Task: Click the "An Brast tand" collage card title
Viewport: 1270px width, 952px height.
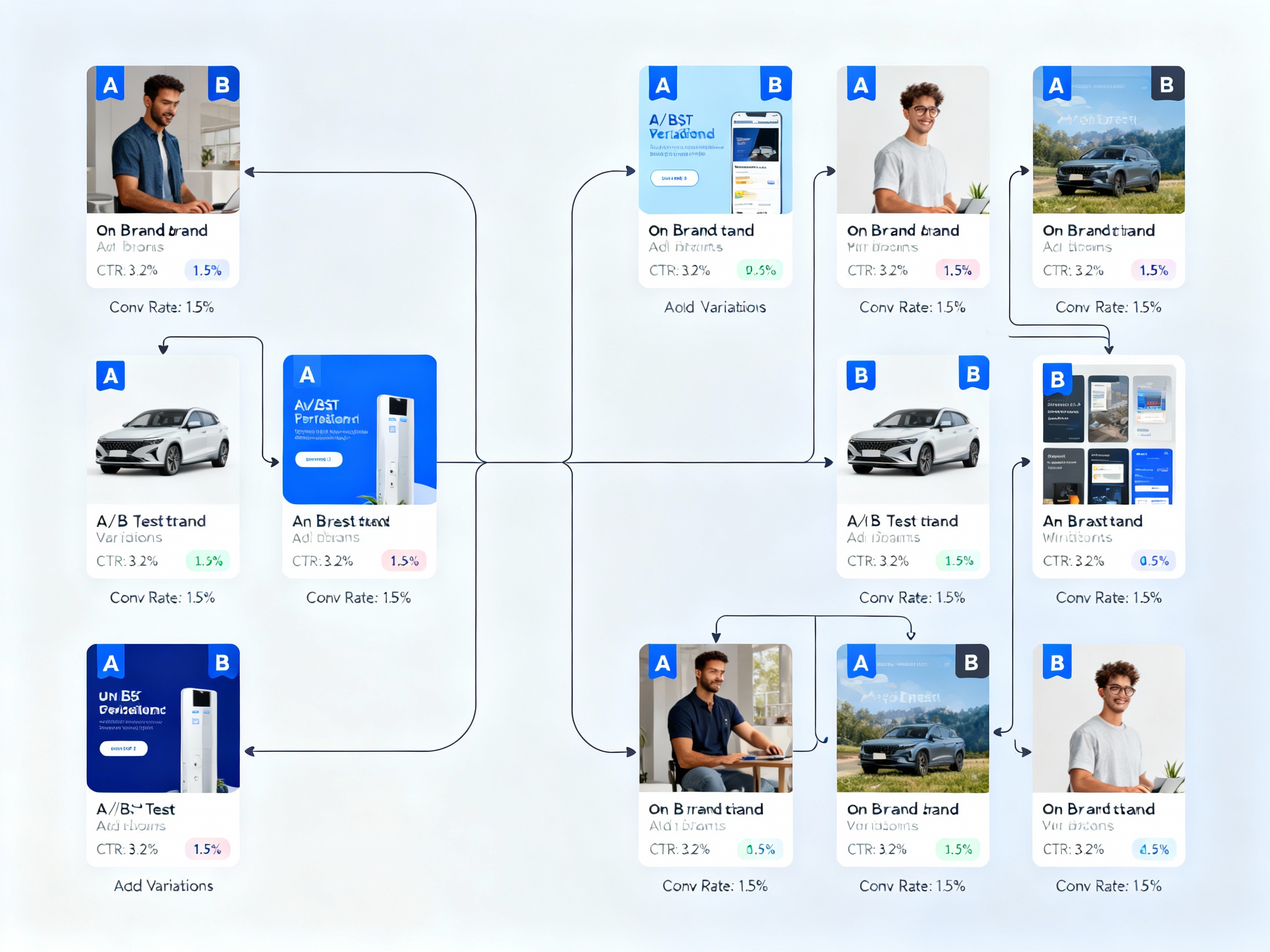Action: [1092, 521]
